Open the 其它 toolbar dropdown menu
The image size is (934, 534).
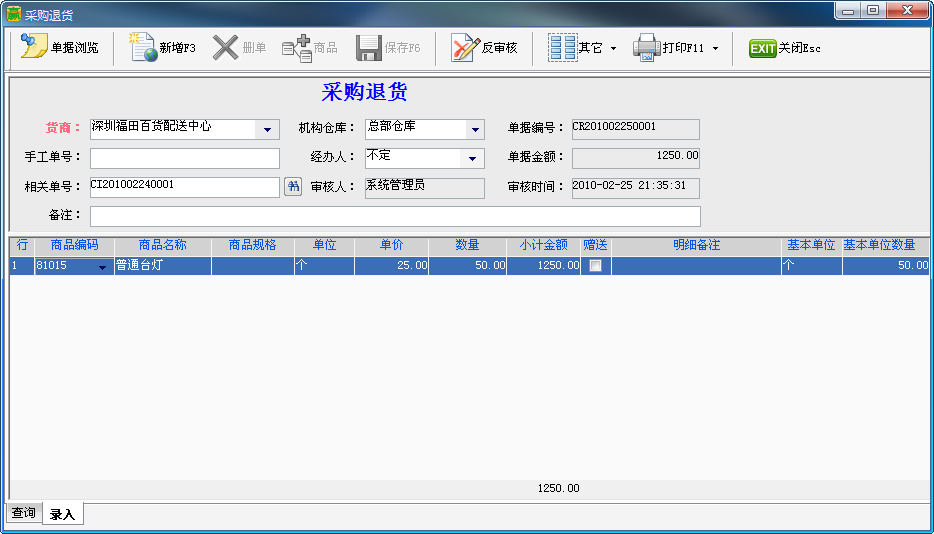coord(613,48)
